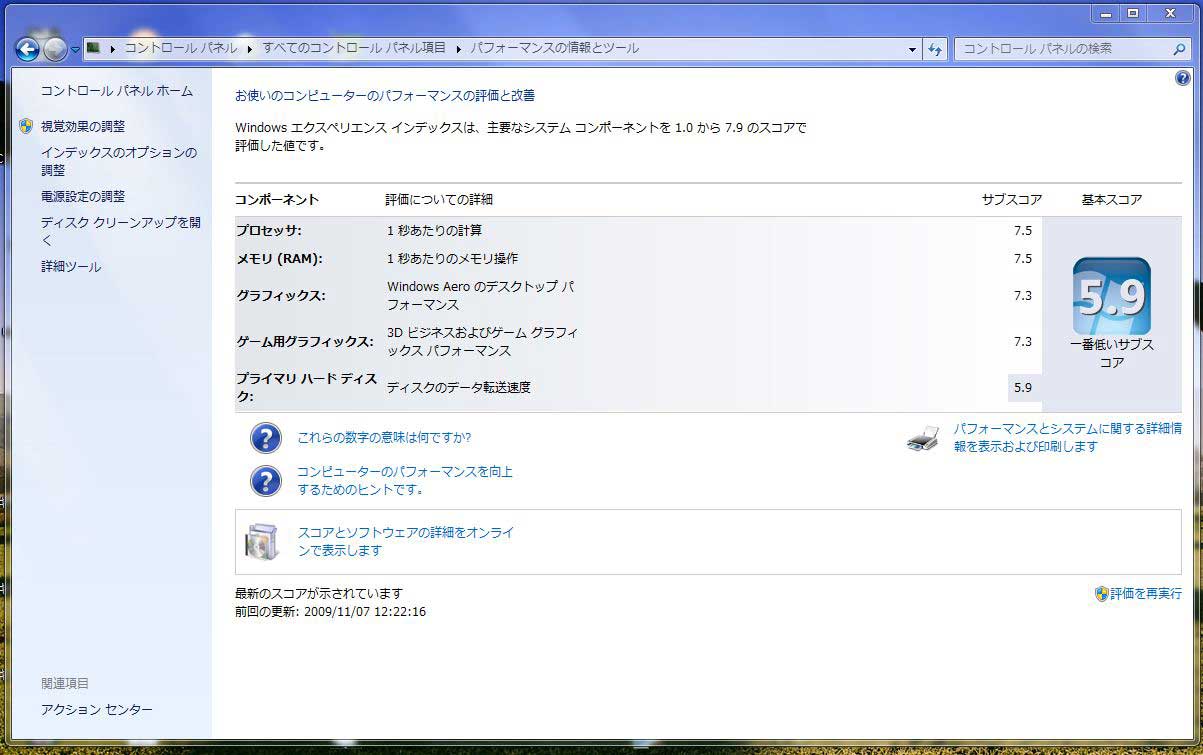The height and width of the screenshot is (755, 1203).
Task: Click the Control Panel icon in address bar
Action: click(93, 47)
